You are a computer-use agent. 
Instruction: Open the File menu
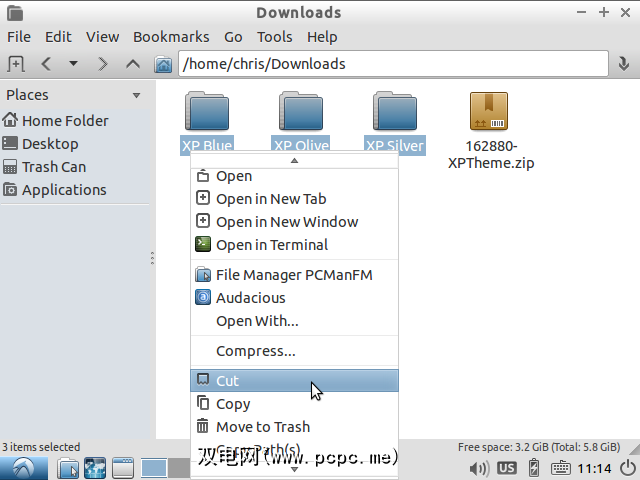(19, 37)
